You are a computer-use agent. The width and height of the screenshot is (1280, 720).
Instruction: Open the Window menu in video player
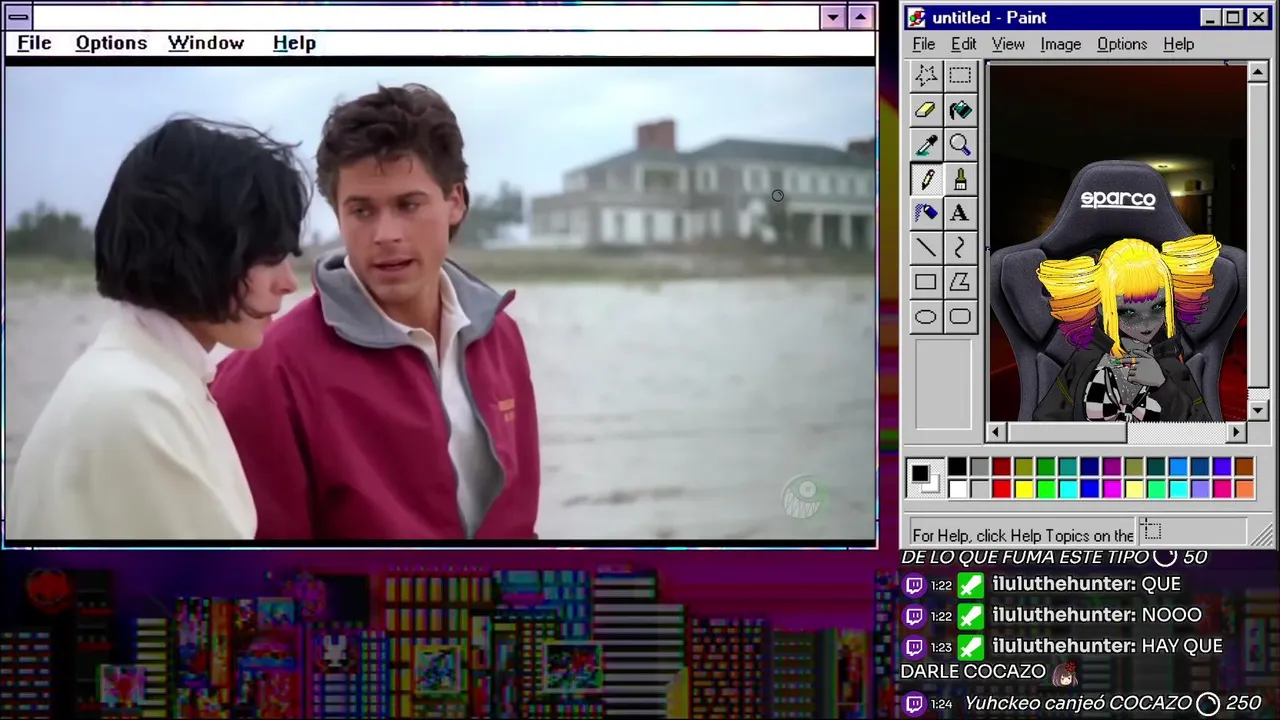point(206,43)
